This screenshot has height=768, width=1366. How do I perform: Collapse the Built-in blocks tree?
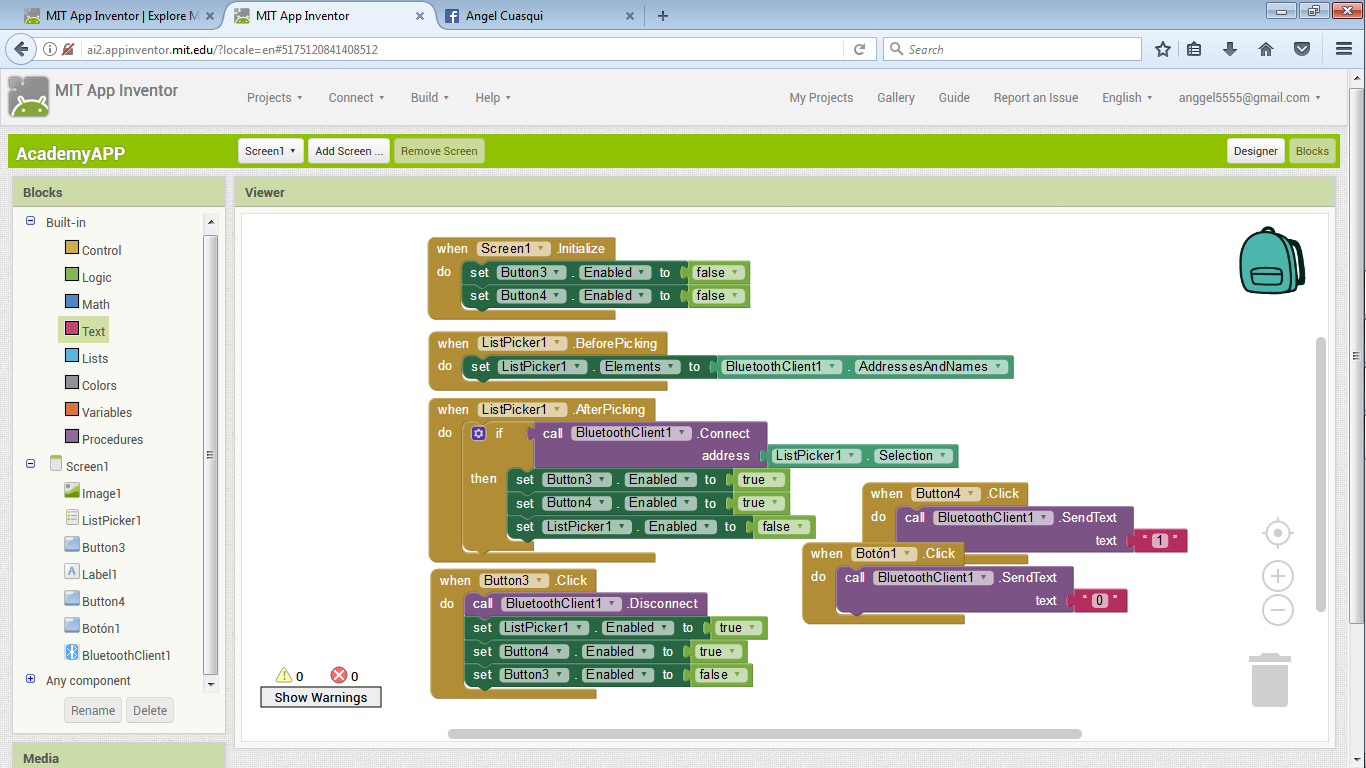(31, 221)
